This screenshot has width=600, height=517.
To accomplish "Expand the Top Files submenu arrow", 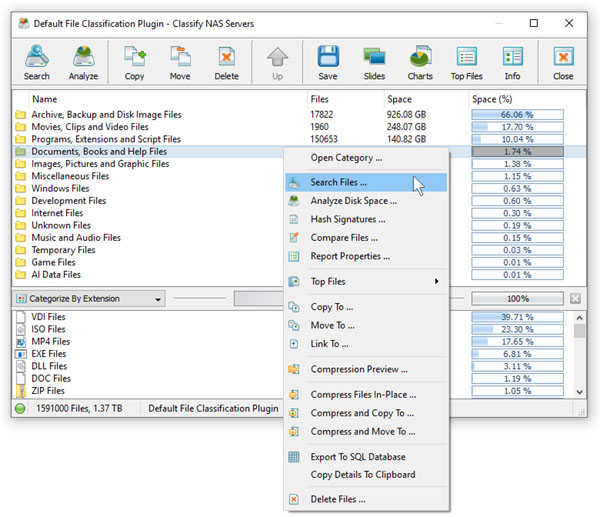I will (x=436, y=281).
